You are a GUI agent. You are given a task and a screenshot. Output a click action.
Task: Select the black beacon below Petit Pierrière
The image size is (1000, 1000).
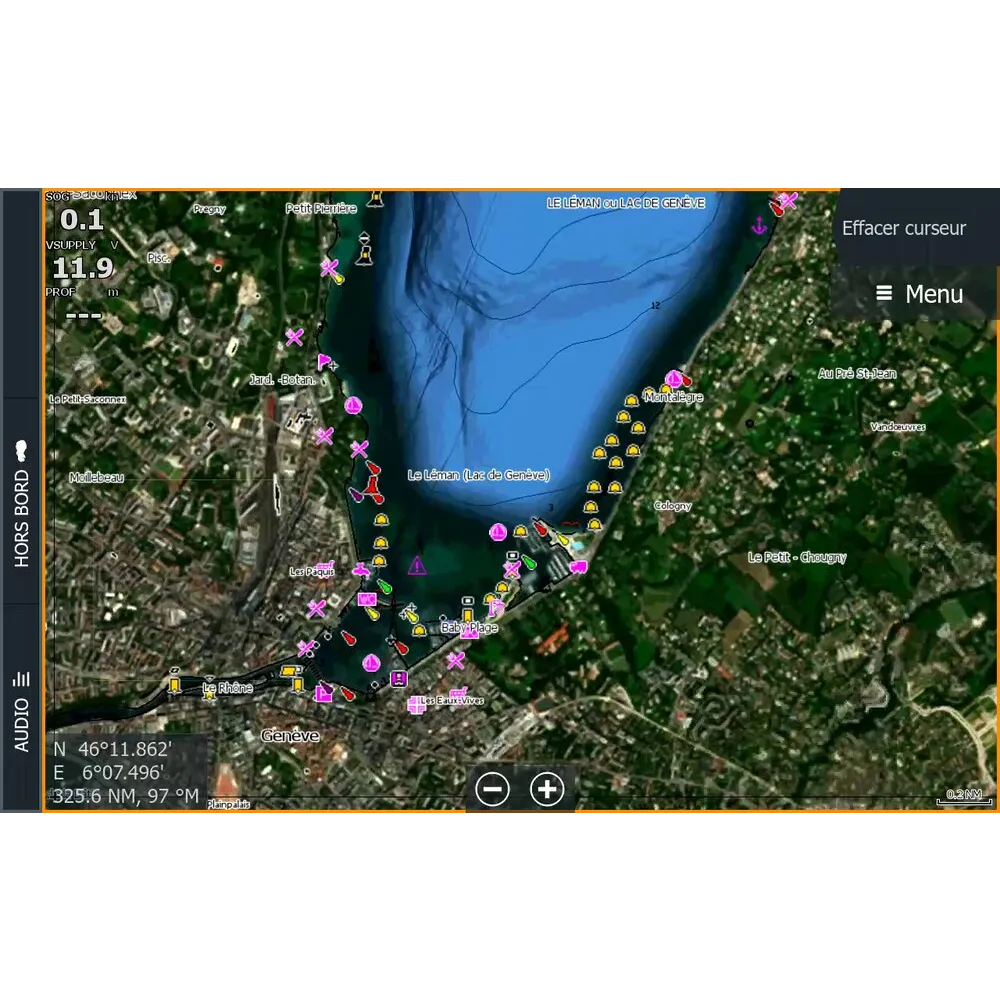pos(364,252)
